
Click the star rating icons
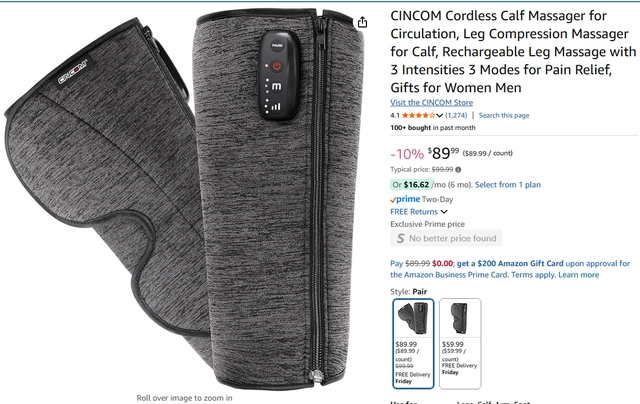(x=419, y=115)
